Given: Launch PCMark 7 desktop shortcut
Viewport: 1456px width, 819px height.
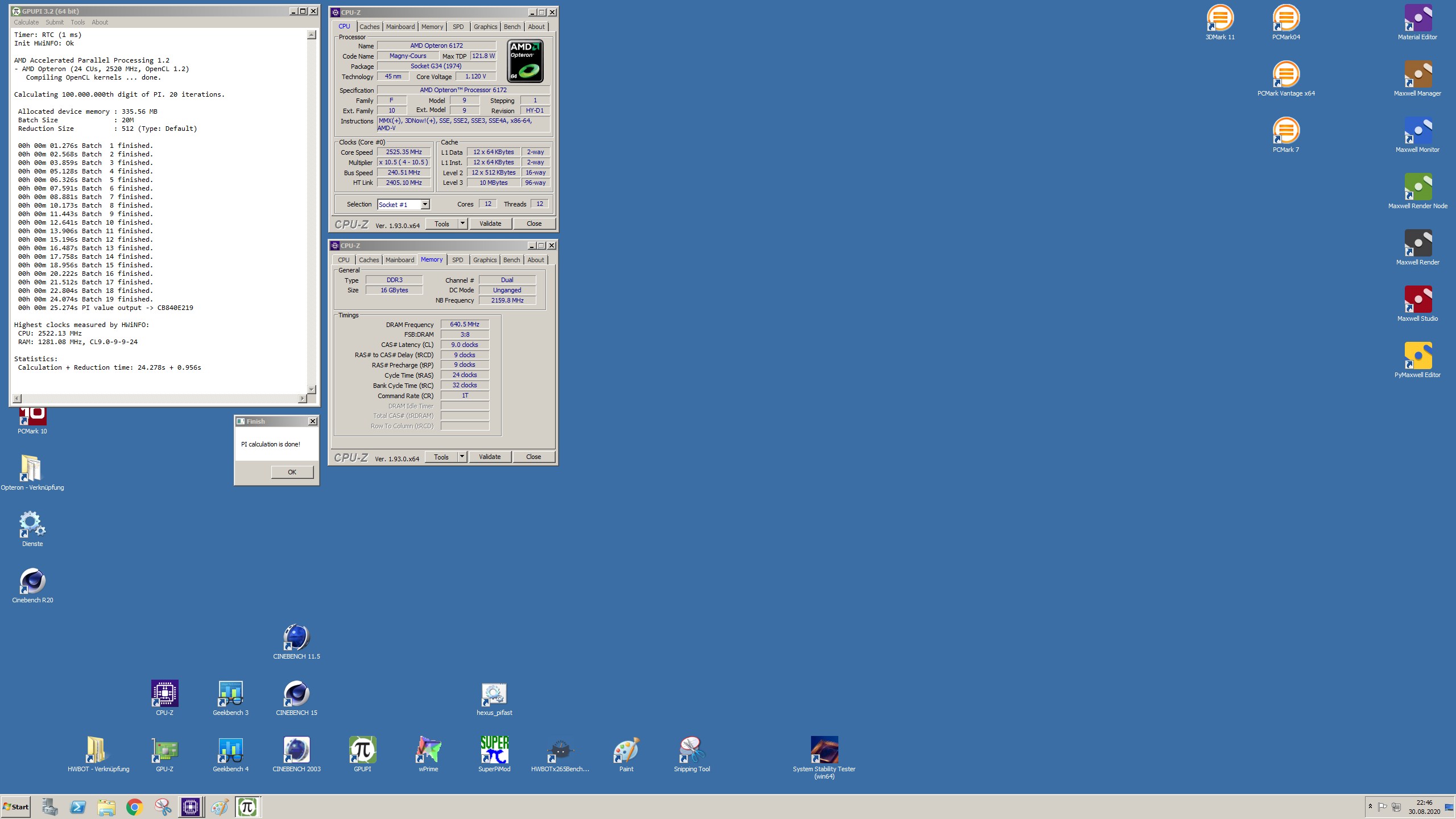Looking at the screenshot, I should click(1286, 135).
